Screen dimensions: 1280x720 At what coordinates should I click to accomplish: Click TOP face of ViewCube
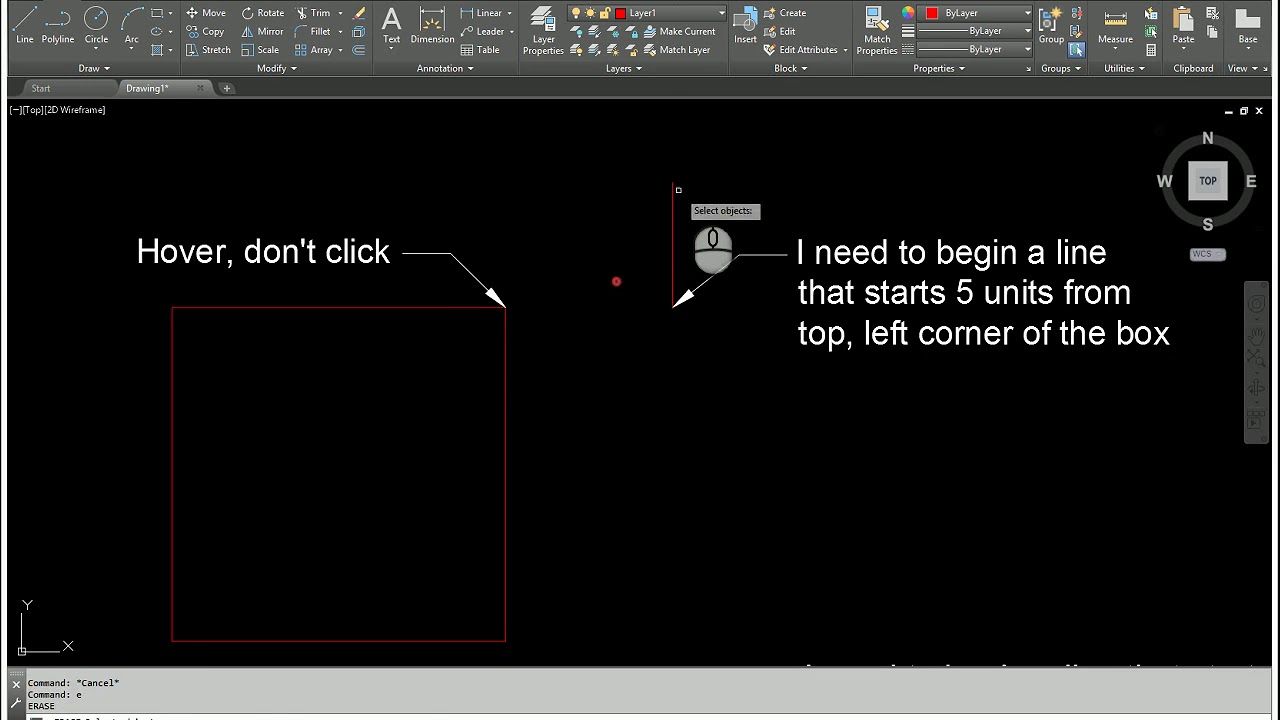point(1208,181)
